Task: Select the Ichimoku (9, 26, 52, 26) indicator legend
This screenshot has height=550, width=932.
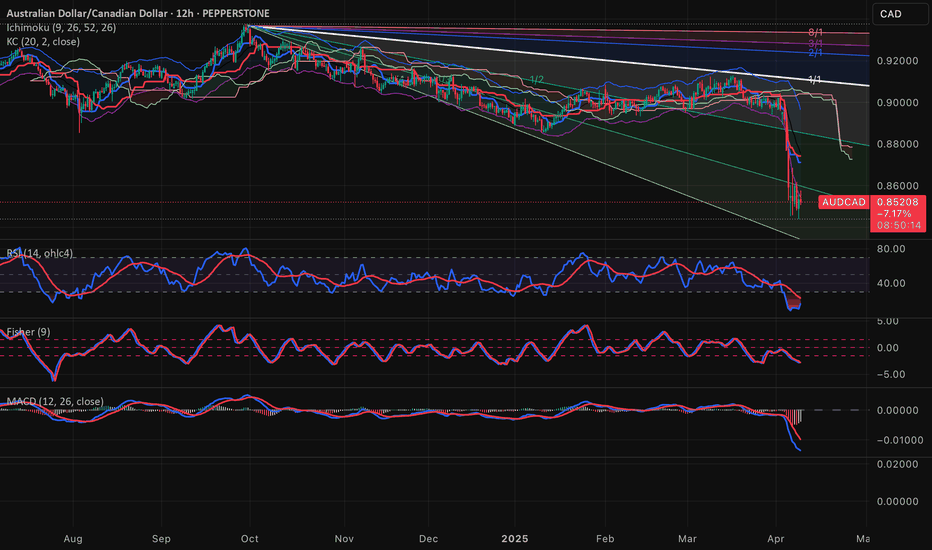Action: click(x=61, y=27)
